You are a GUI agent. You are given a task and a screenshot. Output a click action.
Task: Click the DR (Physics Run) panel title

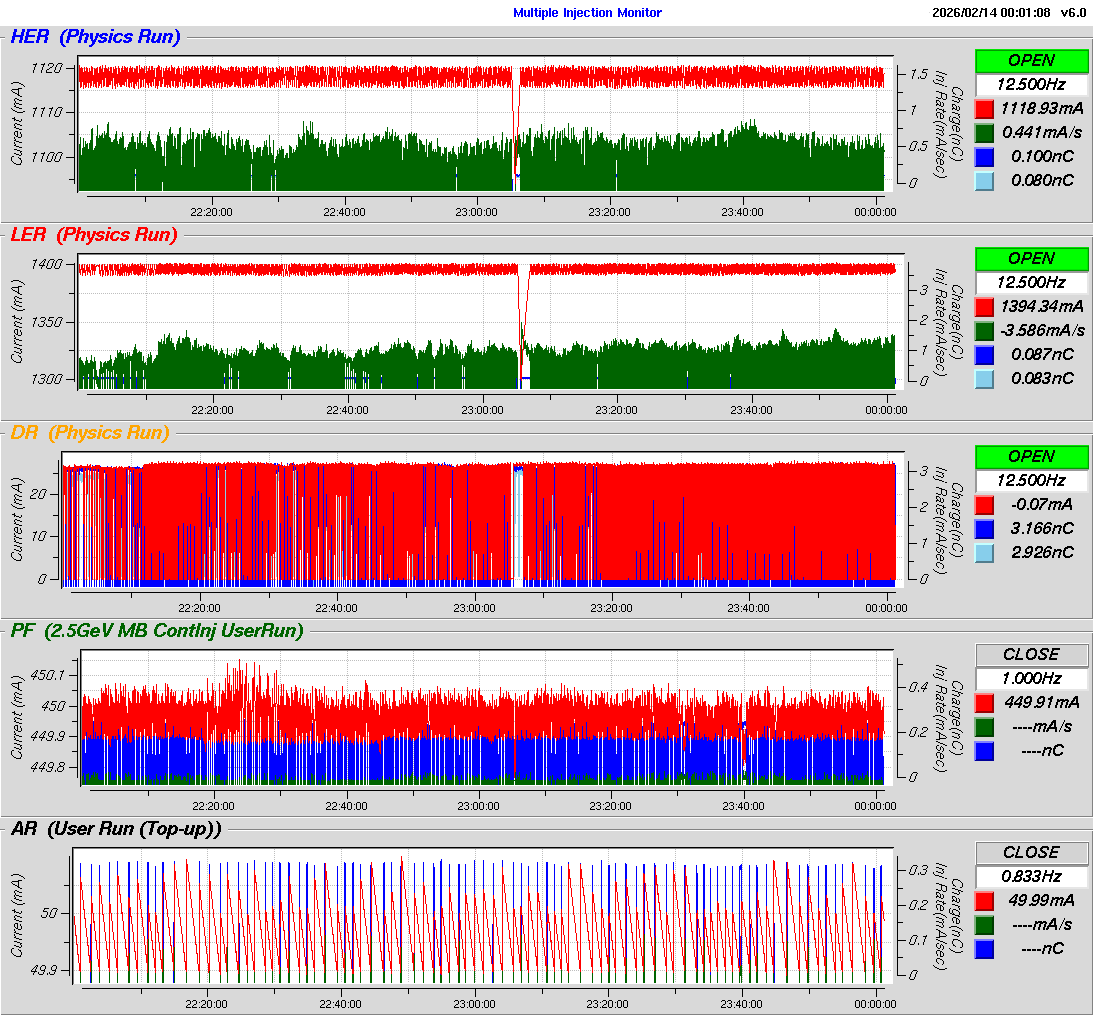click(x=90, y=433)
